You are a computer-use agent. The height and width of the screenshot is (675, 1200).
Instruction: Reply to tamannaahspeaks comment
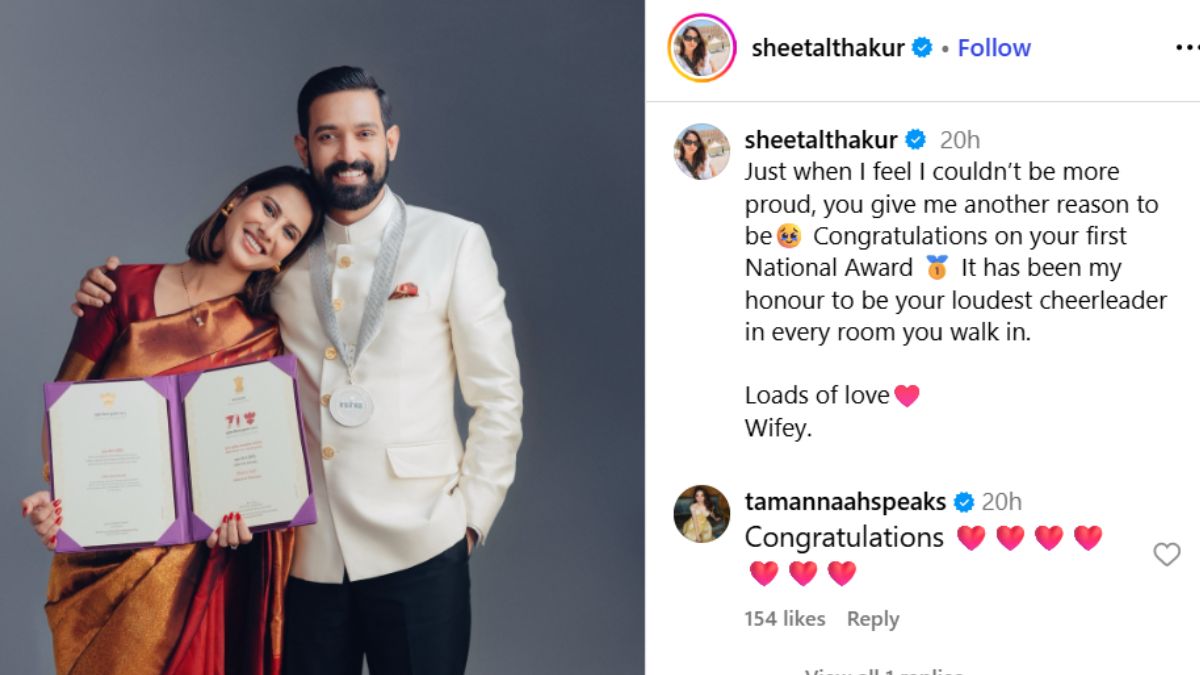(x=873, y=619)
